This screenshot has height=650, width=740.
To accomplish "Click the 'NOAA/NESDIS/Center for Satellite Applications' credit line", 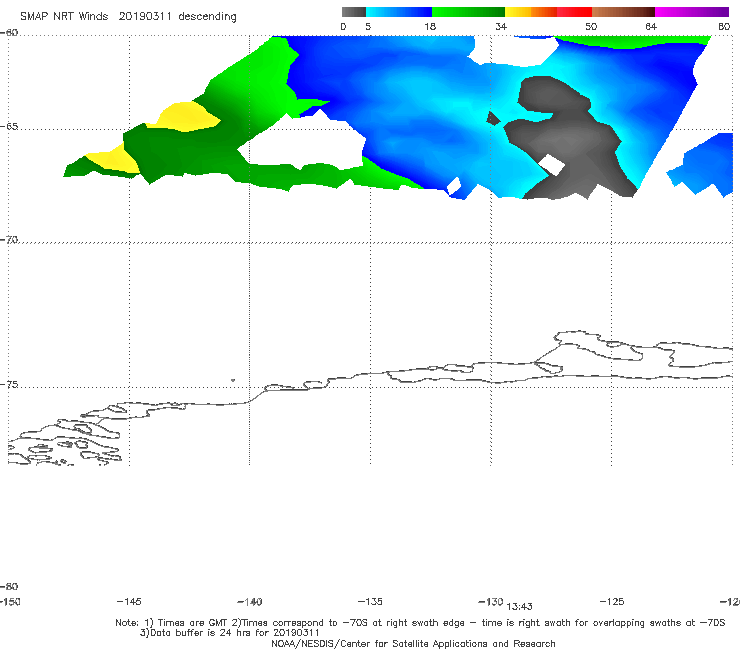I will [x=413, y=643].
